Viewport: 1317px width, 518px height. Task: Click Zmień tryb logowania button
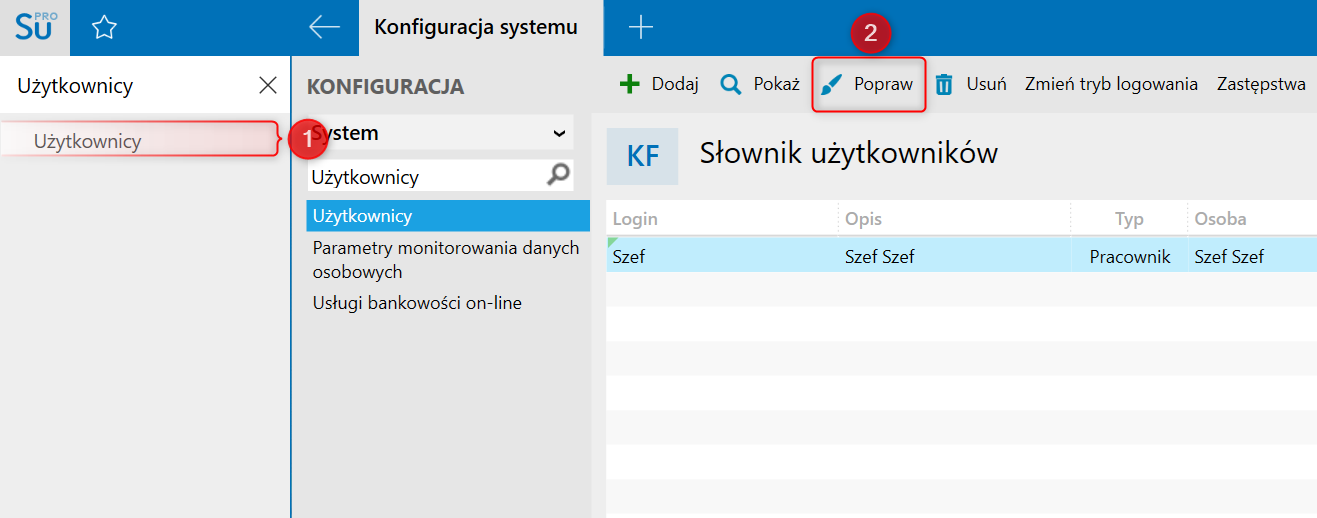coord(1111,84)
